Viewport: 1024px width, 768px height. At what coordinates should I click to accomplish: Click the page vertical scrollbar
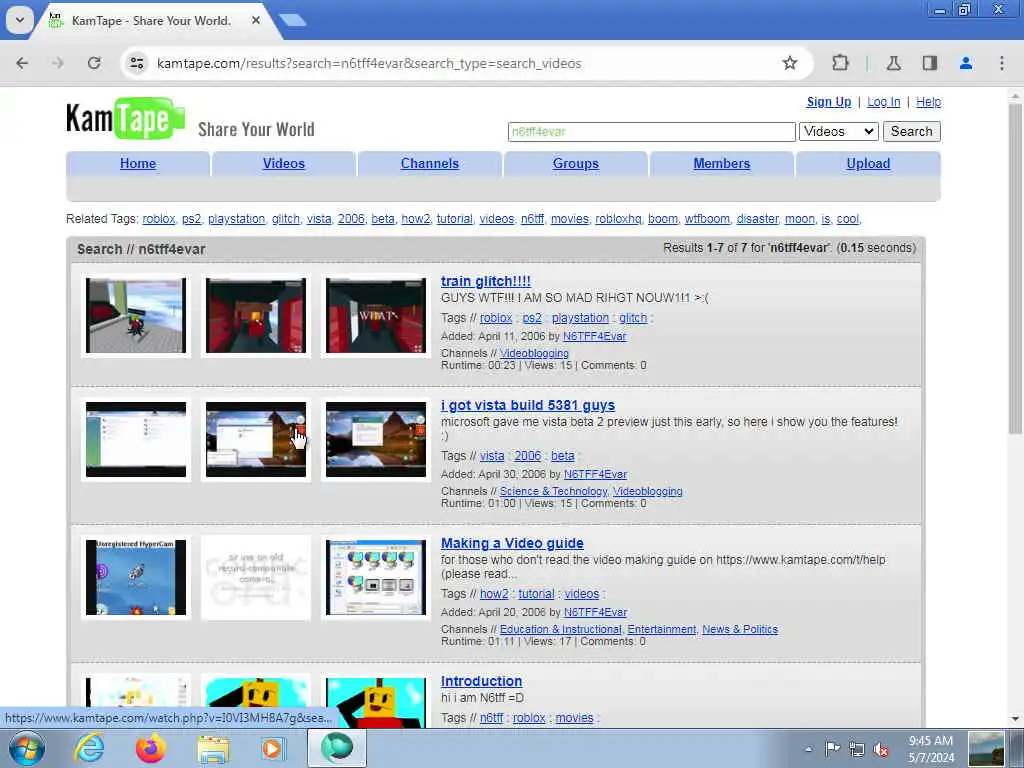(1015, 268)
